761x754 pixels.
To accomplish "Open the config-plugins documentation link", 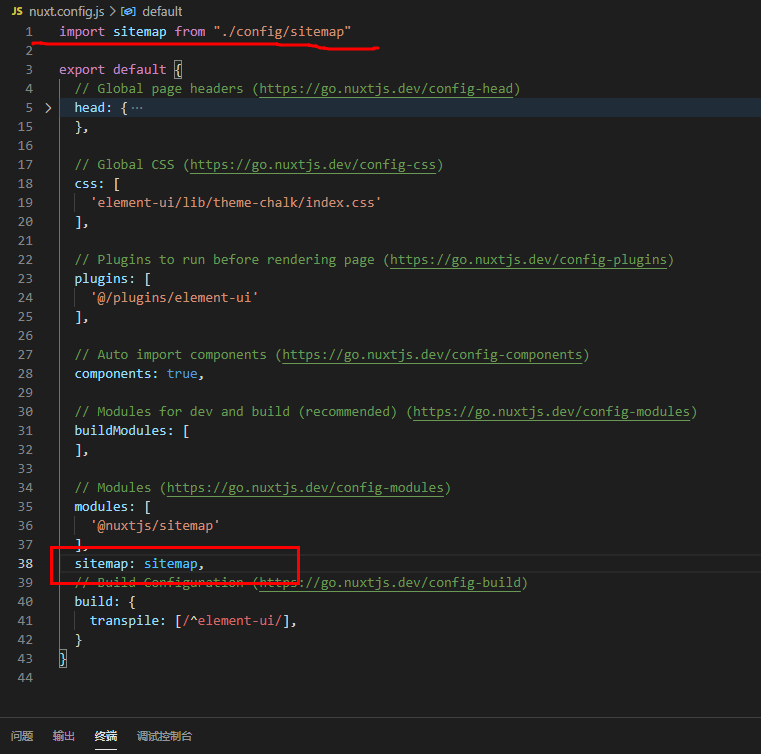I will [x=529, y=260].
